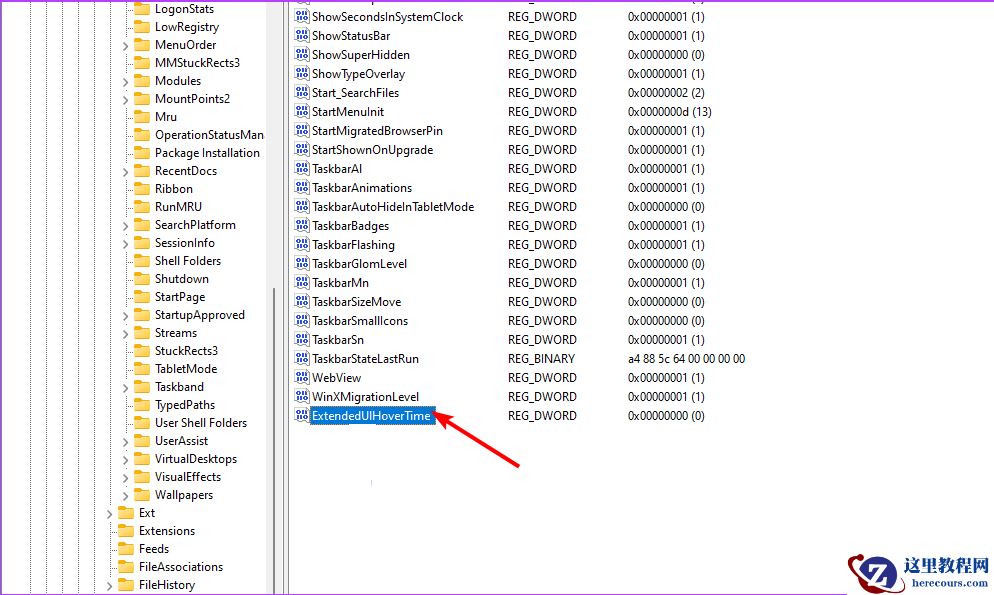Viewport: 994px width, 595px height.
Task: Click the TaskbarSizeMove DWORD icon
Action: (302, 302)
